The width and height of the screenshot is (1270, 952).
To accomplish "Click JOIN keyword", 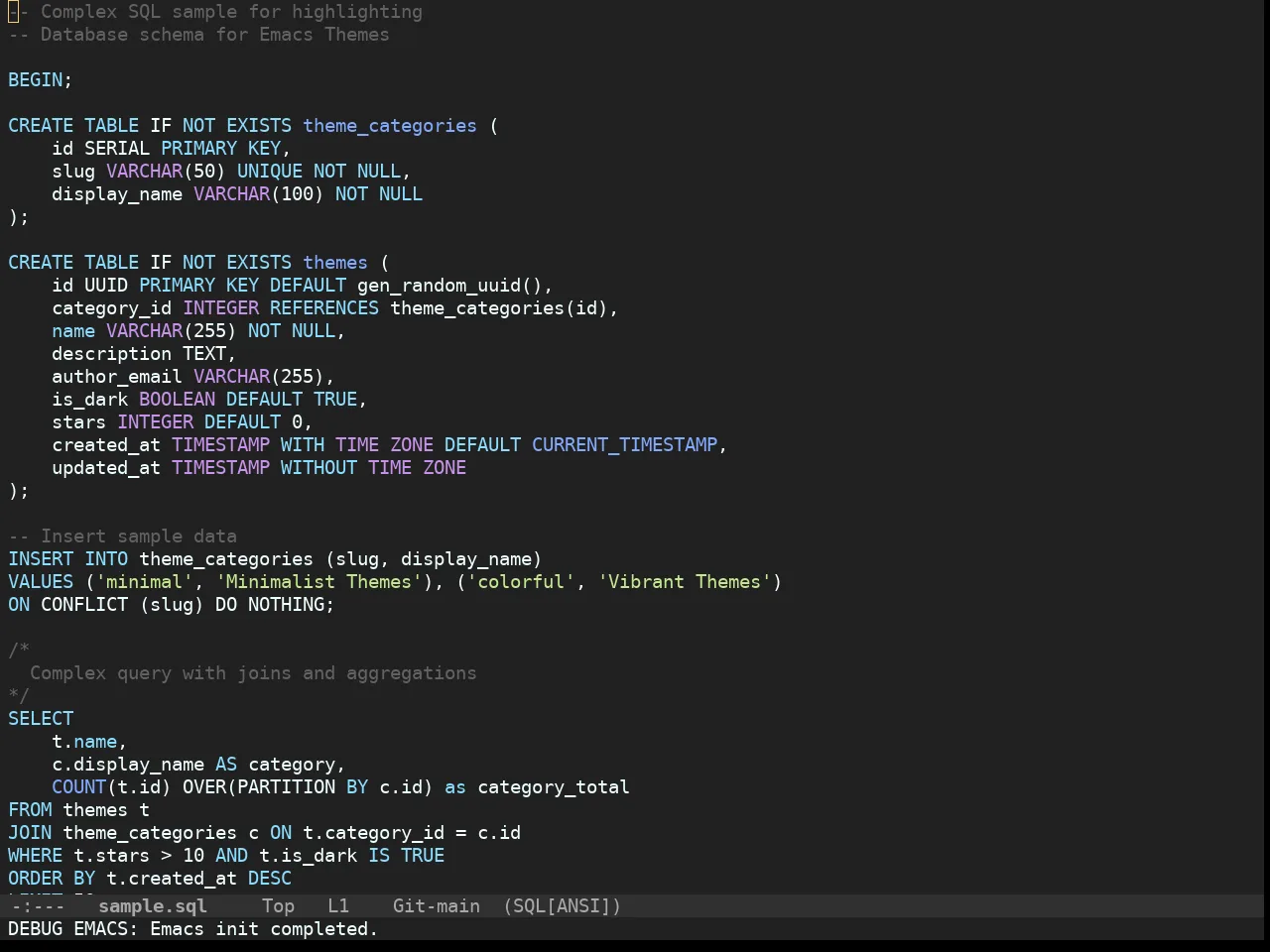I will (x=30, y=833).
